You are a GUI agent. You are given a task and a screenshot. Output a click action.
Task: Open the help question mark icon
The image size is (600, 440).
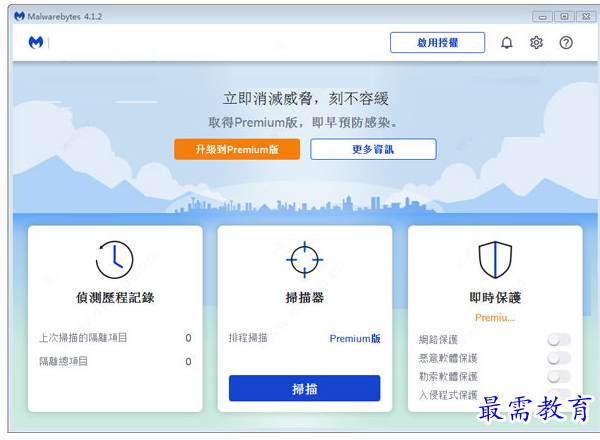pos(566,42)
